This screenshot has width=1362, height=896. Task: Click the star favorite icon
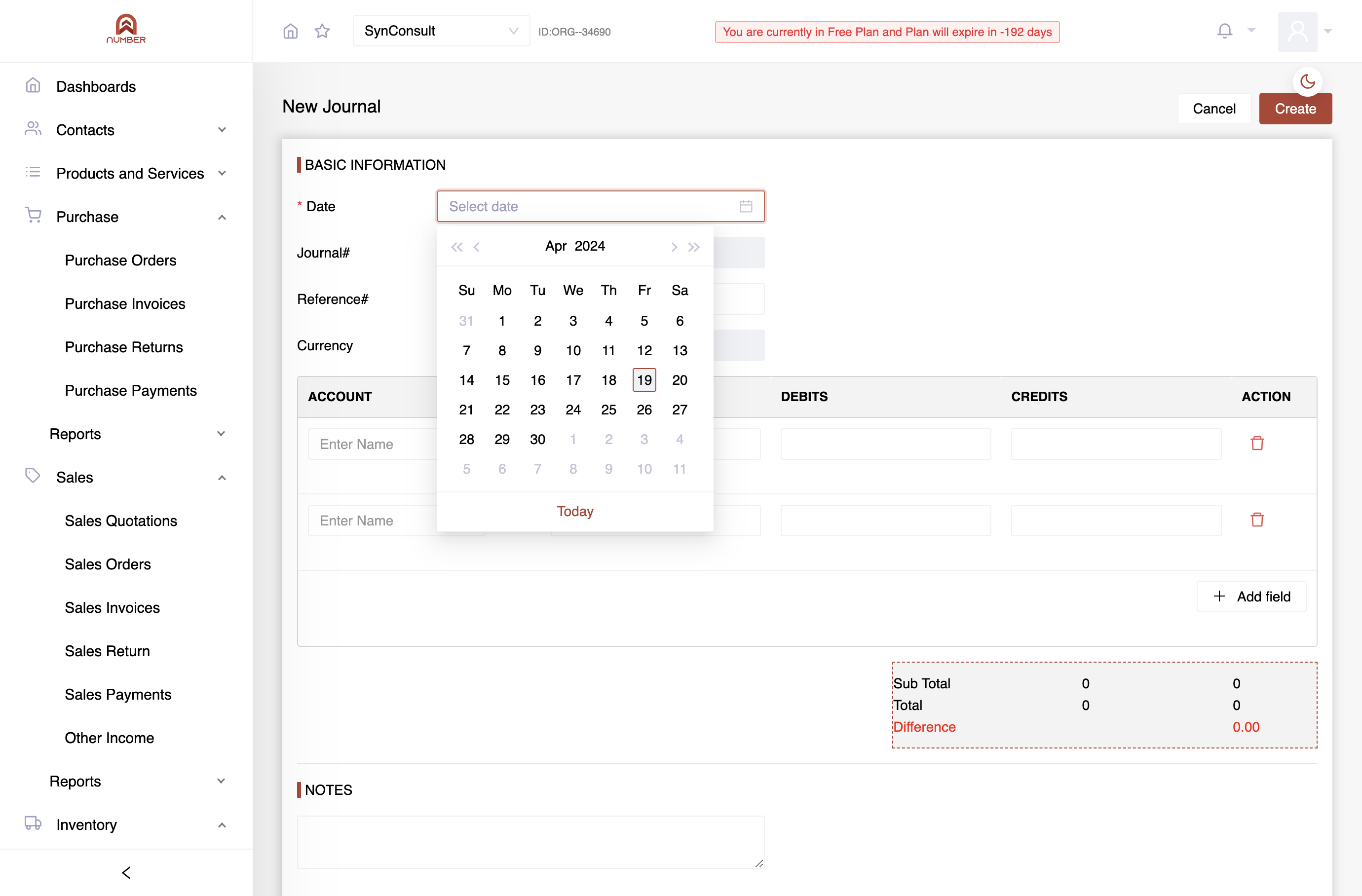click(322, 31)
